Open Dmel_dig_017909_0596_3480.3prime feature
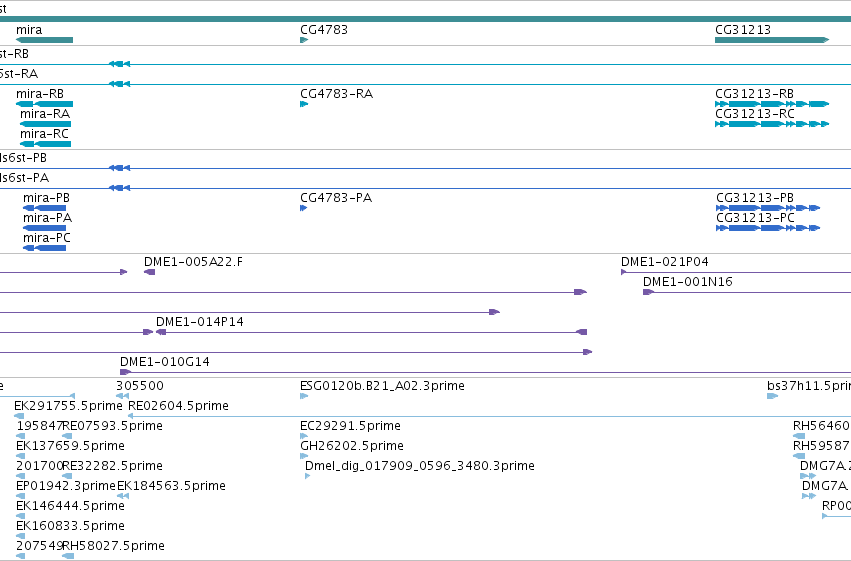Image resolution: width=851 pixels, height=561 pixels. 308,476
